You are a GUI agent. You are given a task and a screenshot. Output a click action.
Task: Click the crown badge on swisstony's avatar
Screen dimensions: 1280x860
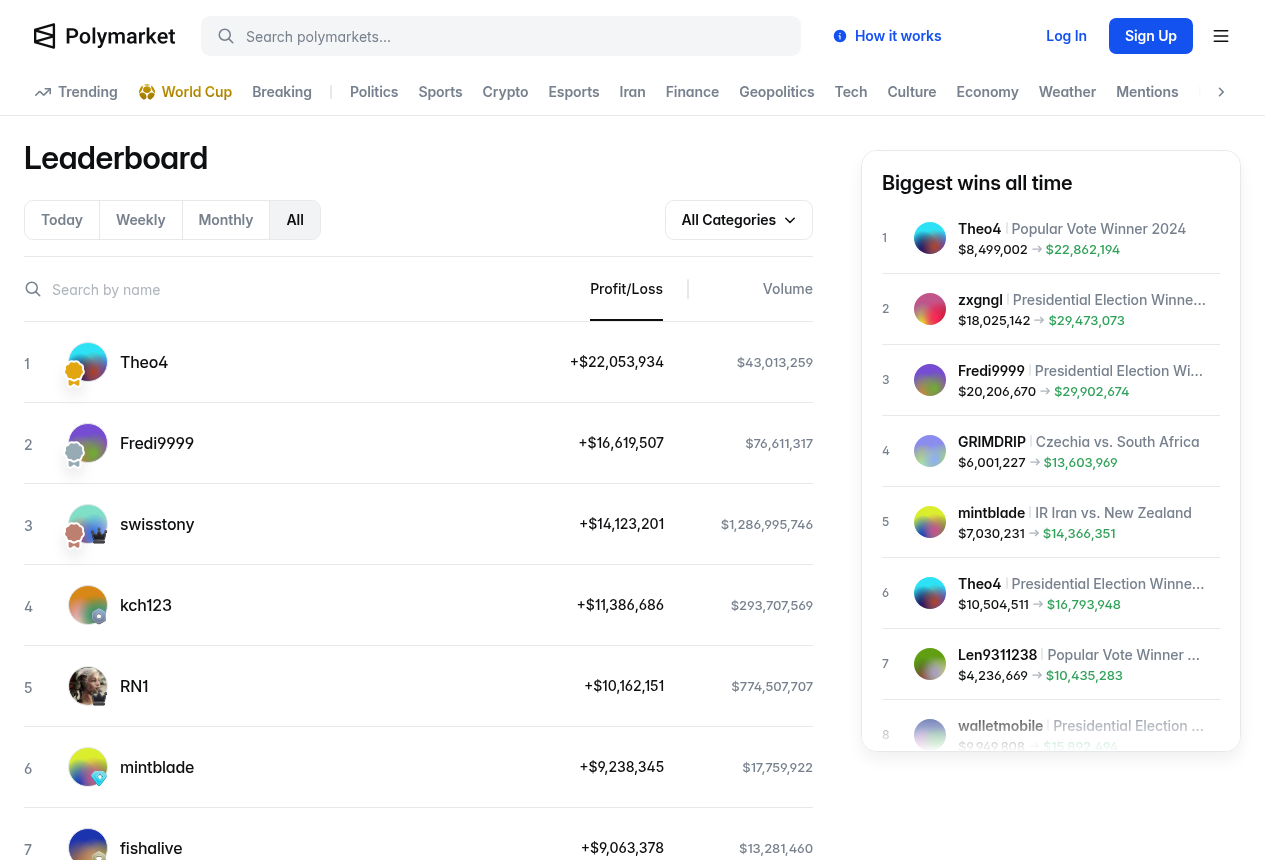[x=99, y=536]
